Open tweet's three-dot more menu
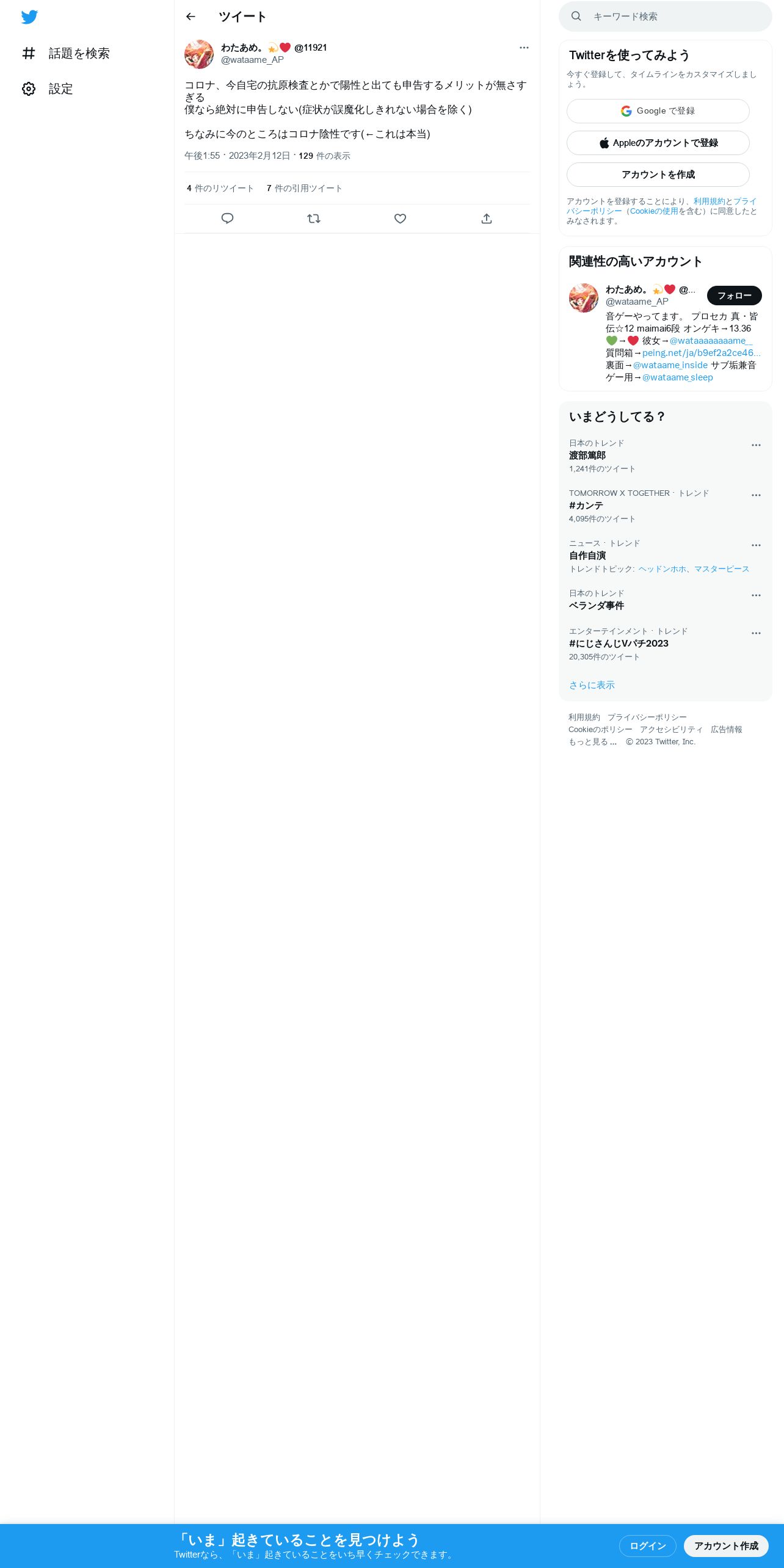This screenshot has width=784, height=1568. click(x=524, y=48)
